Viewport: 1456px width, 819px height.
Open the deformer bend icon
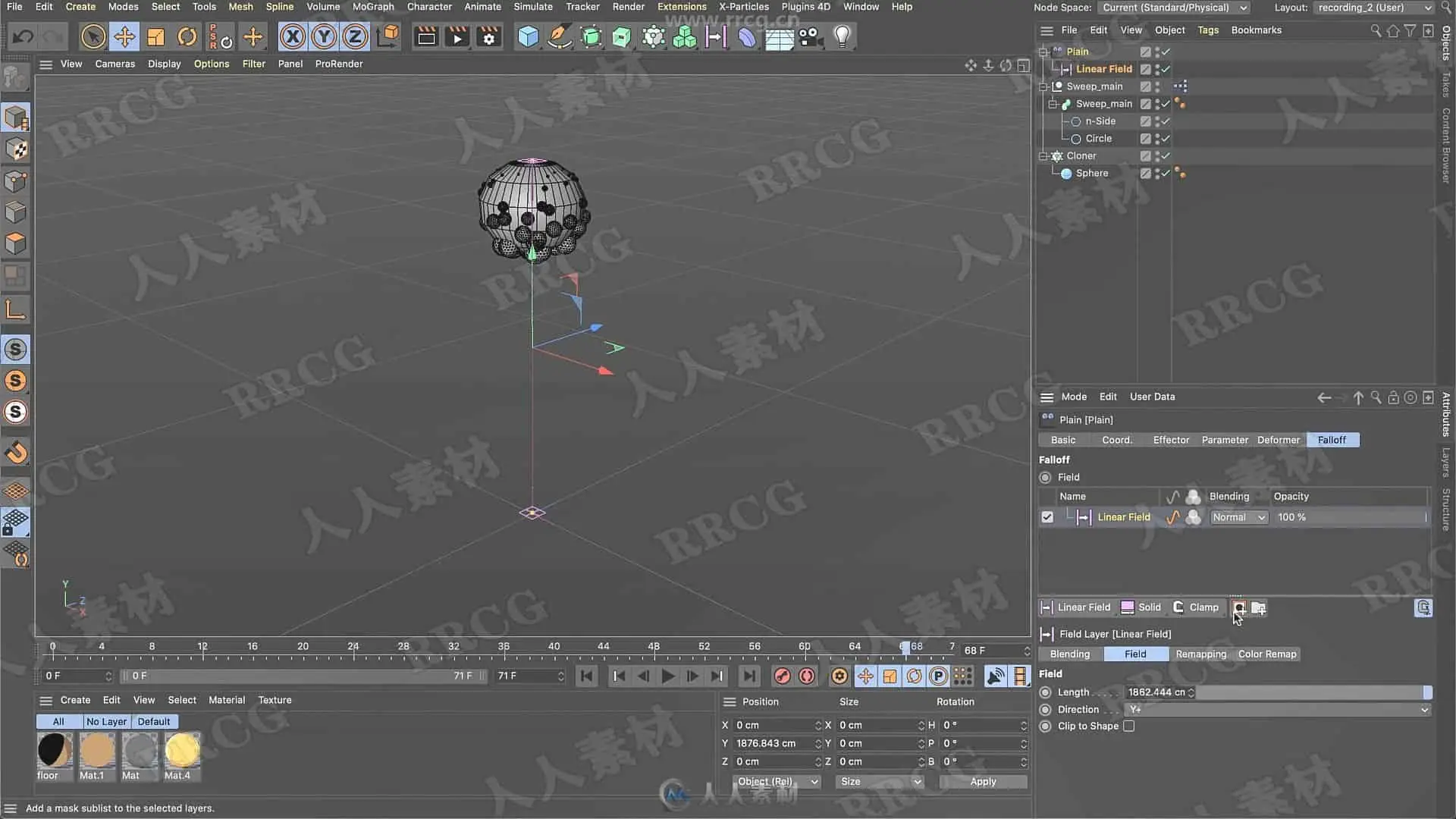[747, 36]
